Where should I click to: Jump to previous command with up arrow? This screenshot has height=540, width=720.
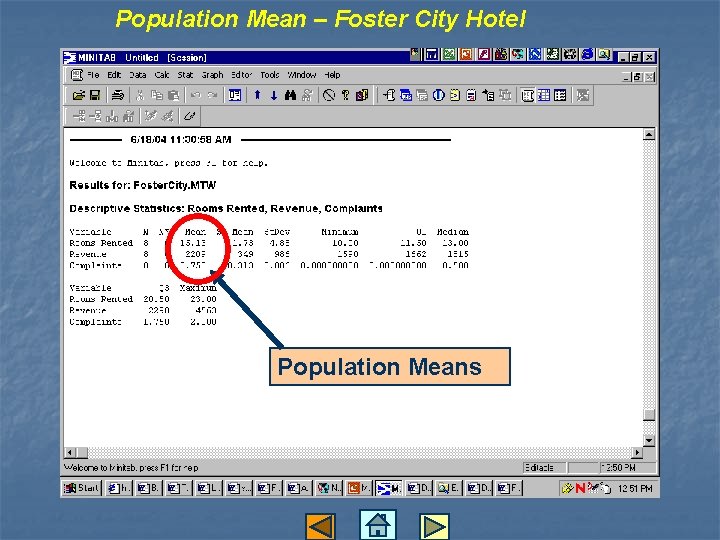(257, 96)
